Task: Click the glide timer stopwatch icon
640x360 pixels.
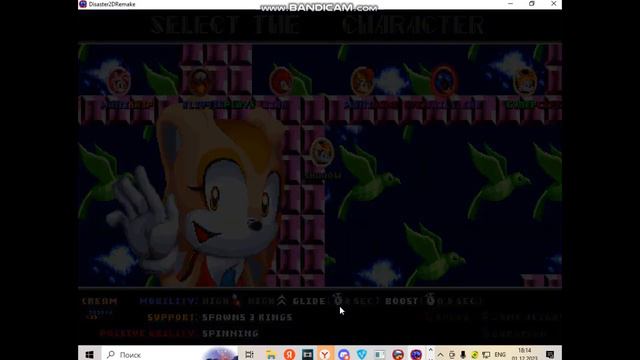Action: 338,300
